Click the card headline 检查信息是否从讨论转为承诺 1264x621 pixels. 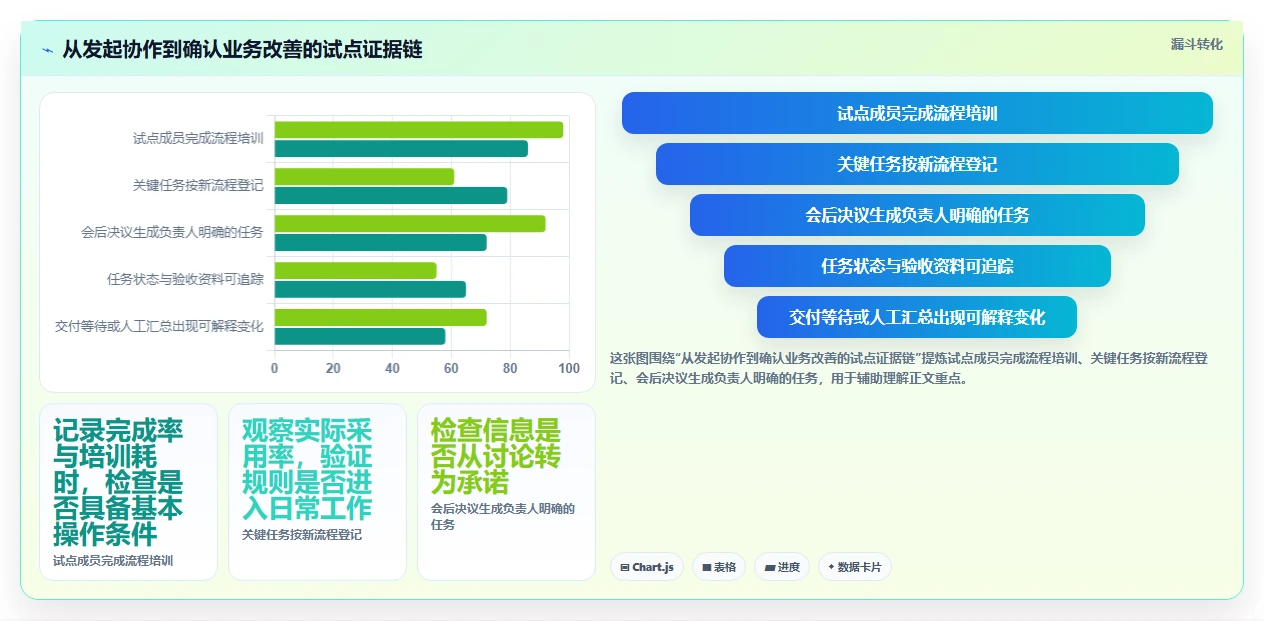(496, 456)
